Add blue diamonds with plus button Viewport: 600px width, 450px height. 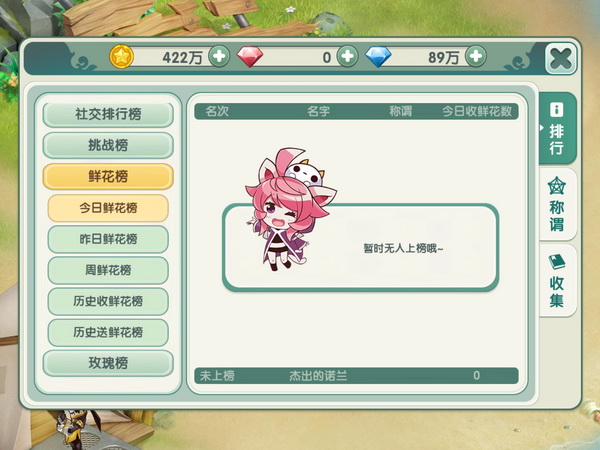pyautogui.click(x=476, y=56)
